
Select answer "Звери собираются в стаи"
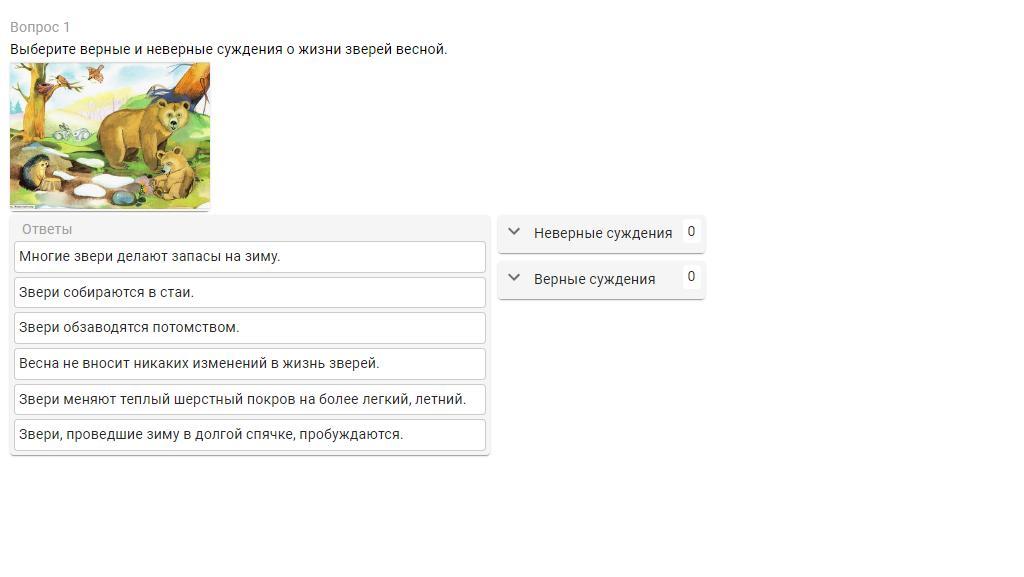point(249,292)
